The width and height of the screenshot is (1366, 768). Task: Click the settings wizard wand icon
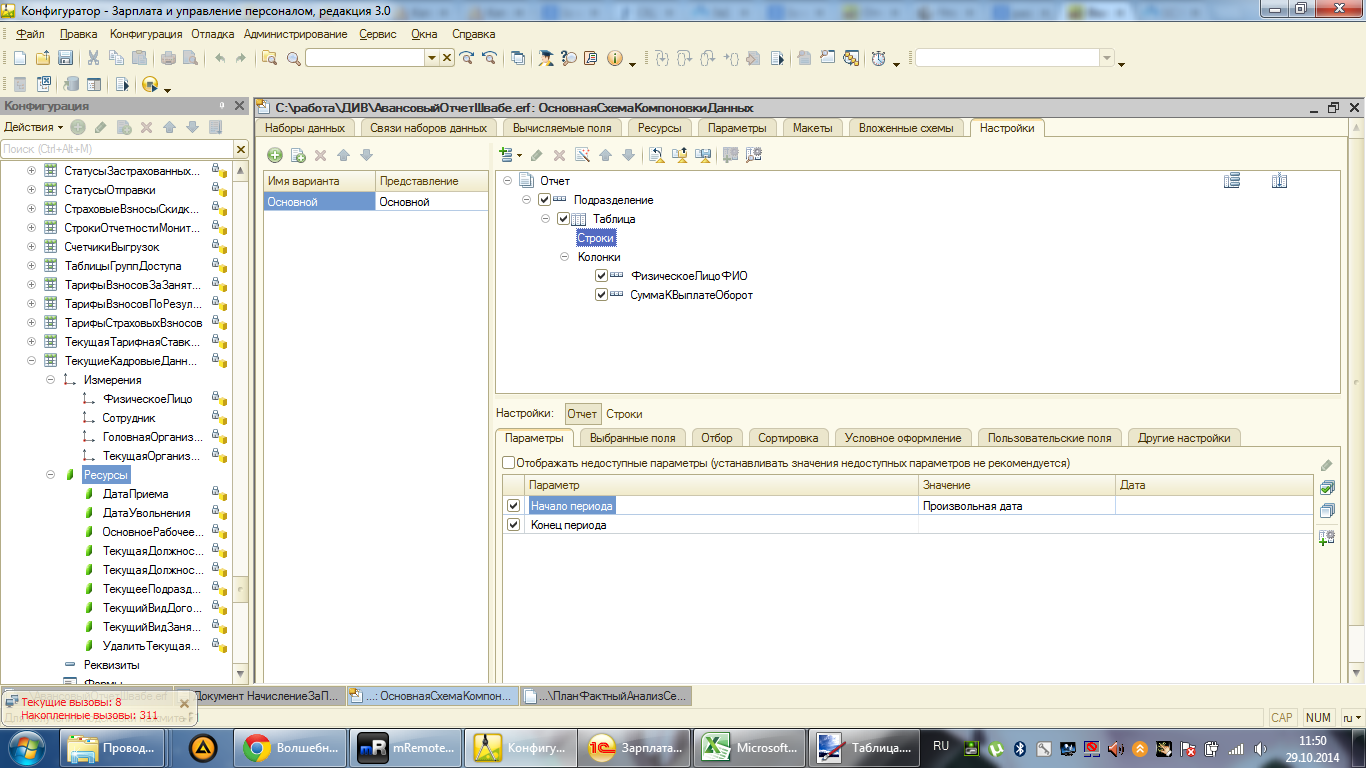(581, 155)
